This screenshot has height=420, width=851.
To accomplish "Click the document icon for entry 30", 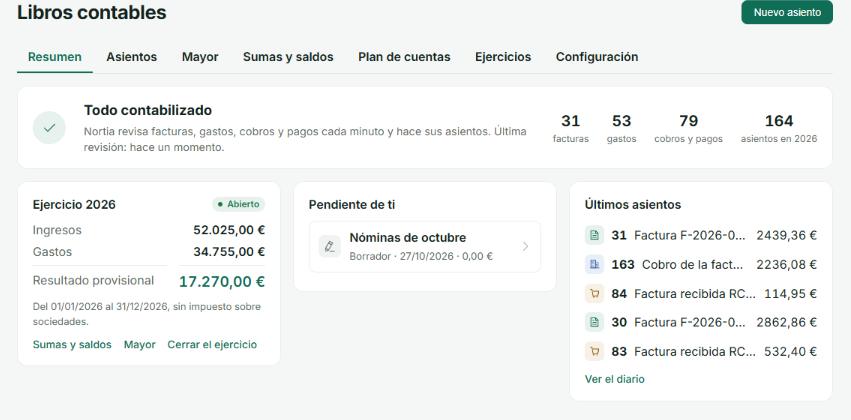I will tap(594, 322).
